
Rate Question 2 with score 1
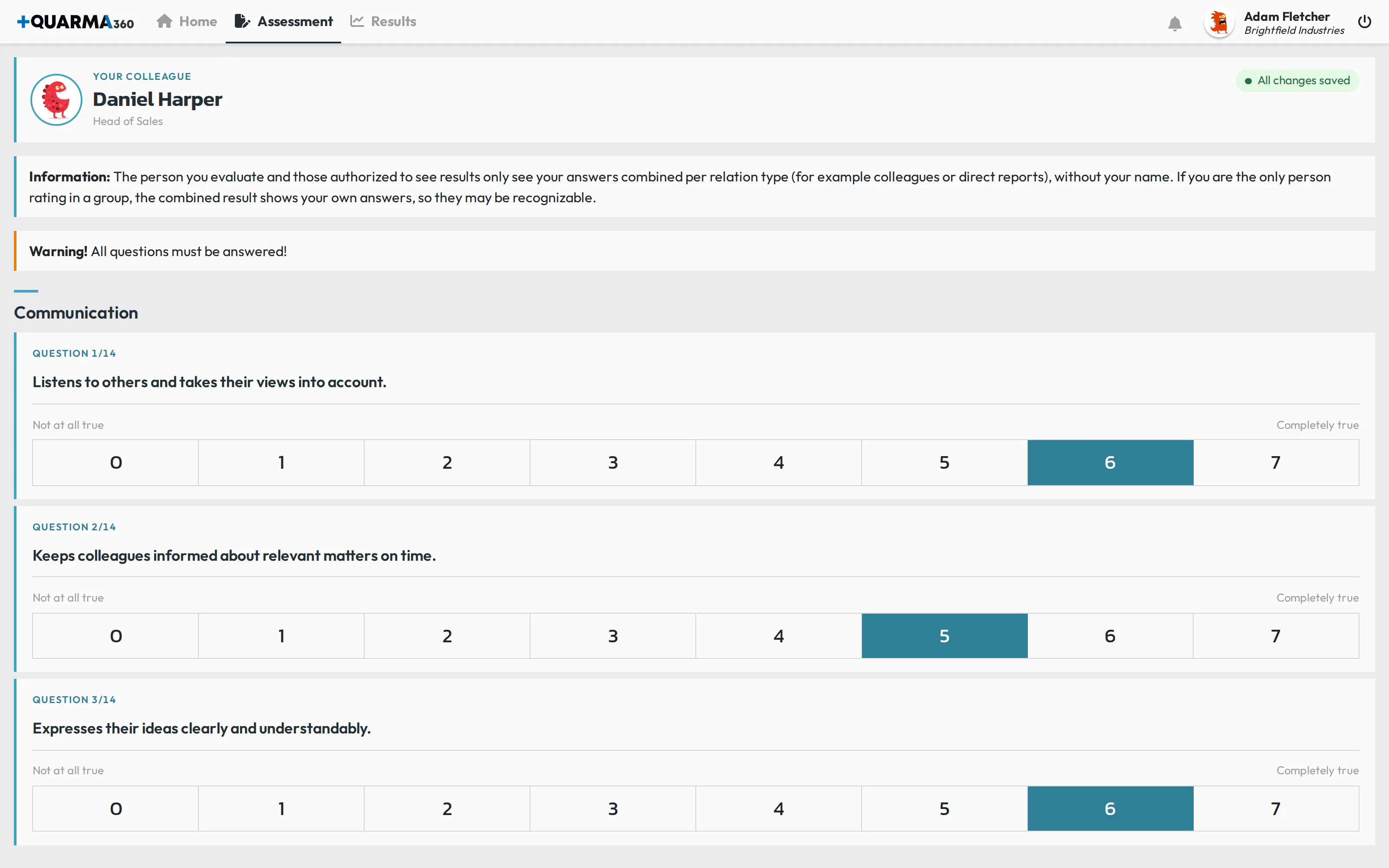pos(281,636)
